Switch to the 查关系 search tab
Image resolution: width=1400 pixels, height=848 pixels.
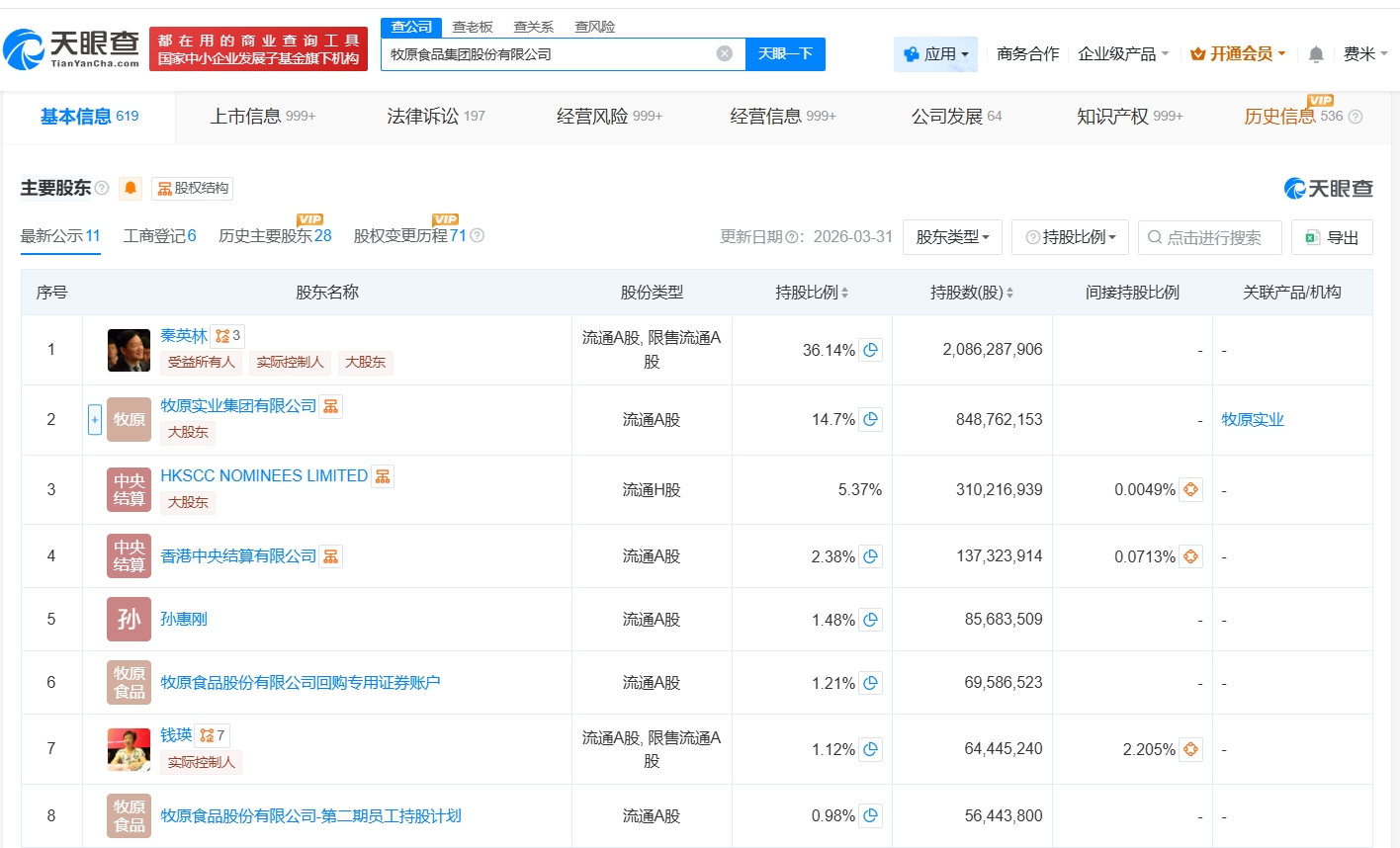pyautogui.click(x=534, y=27)
